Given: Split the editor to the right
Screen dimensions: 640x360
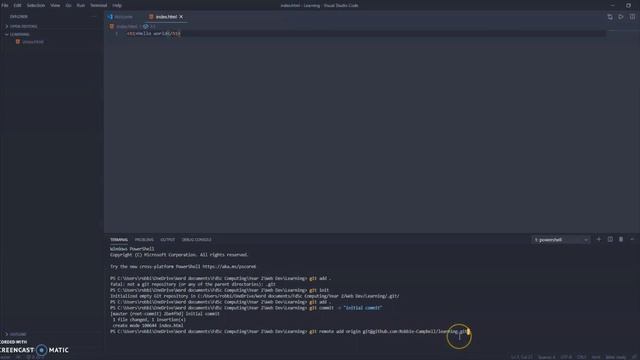Looking at the screenshot, I should [x=632, y=17].
